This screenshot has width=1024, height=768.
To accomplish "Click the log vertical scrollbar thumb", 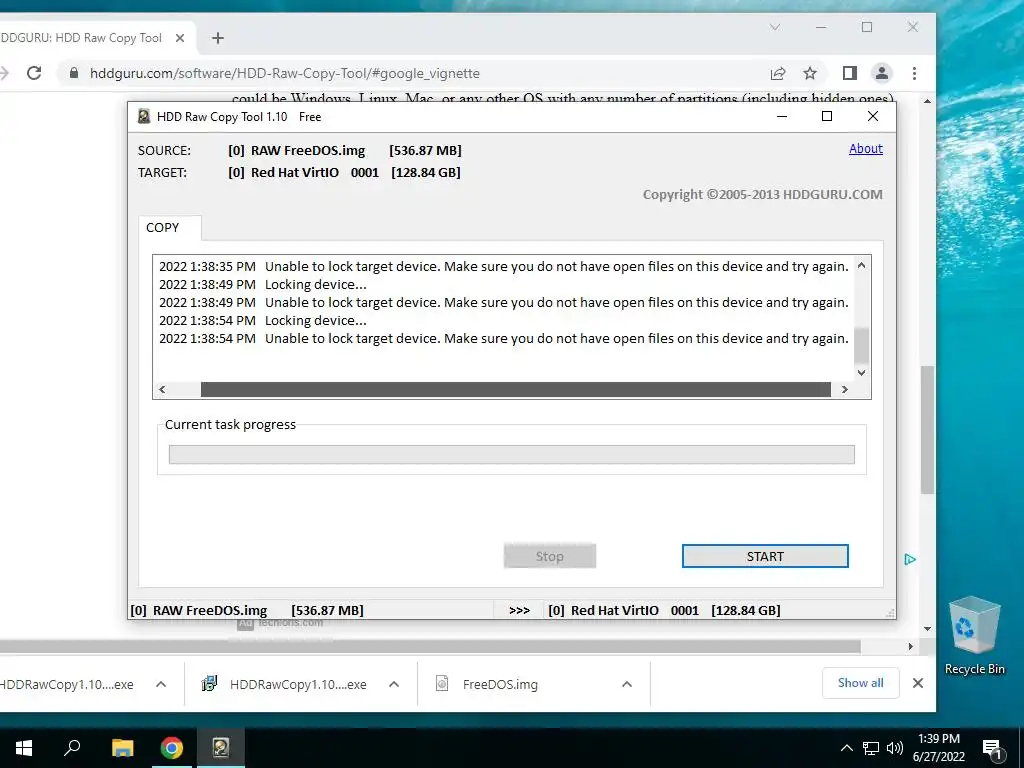I will (861, 345).
